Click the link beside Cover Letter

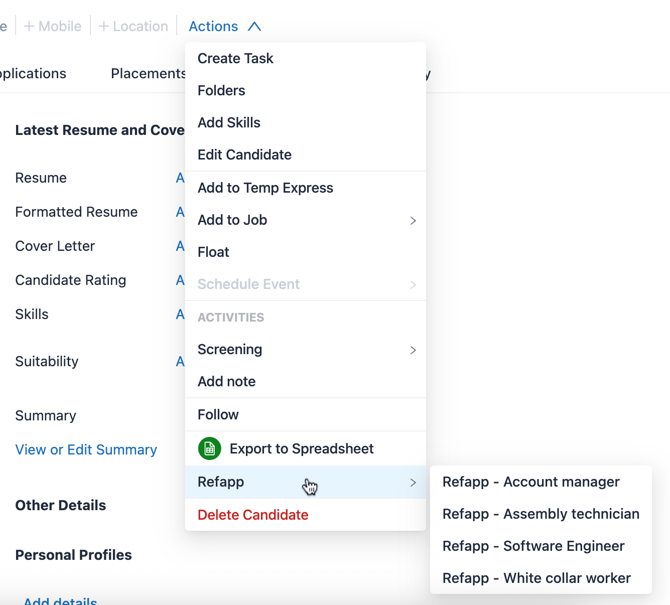180,246
